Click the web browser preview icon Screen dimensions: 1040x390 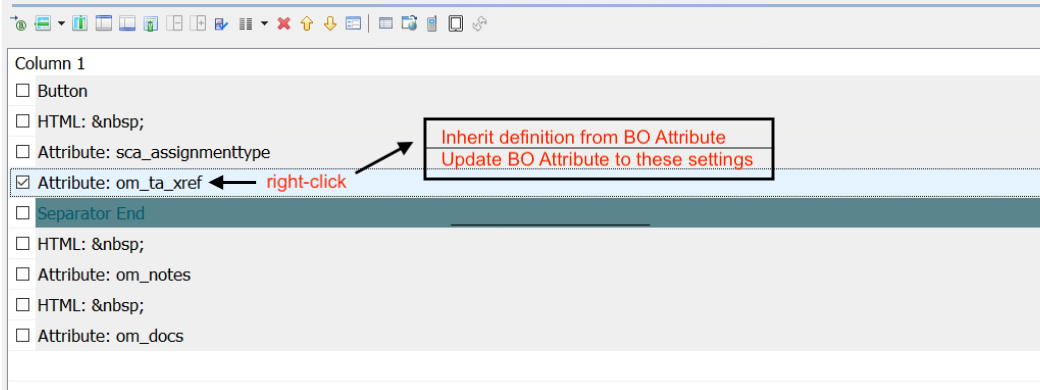(x=409, y=24)
